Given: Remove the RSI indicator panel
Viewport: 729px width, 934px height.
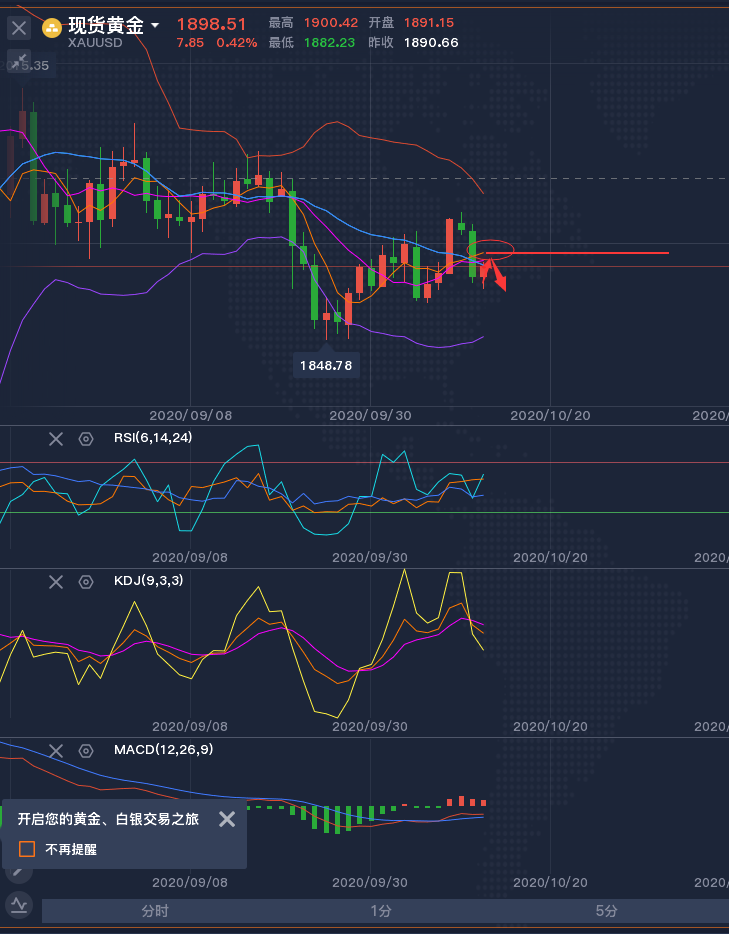Looking at the screenshot, I should point(56,438).
